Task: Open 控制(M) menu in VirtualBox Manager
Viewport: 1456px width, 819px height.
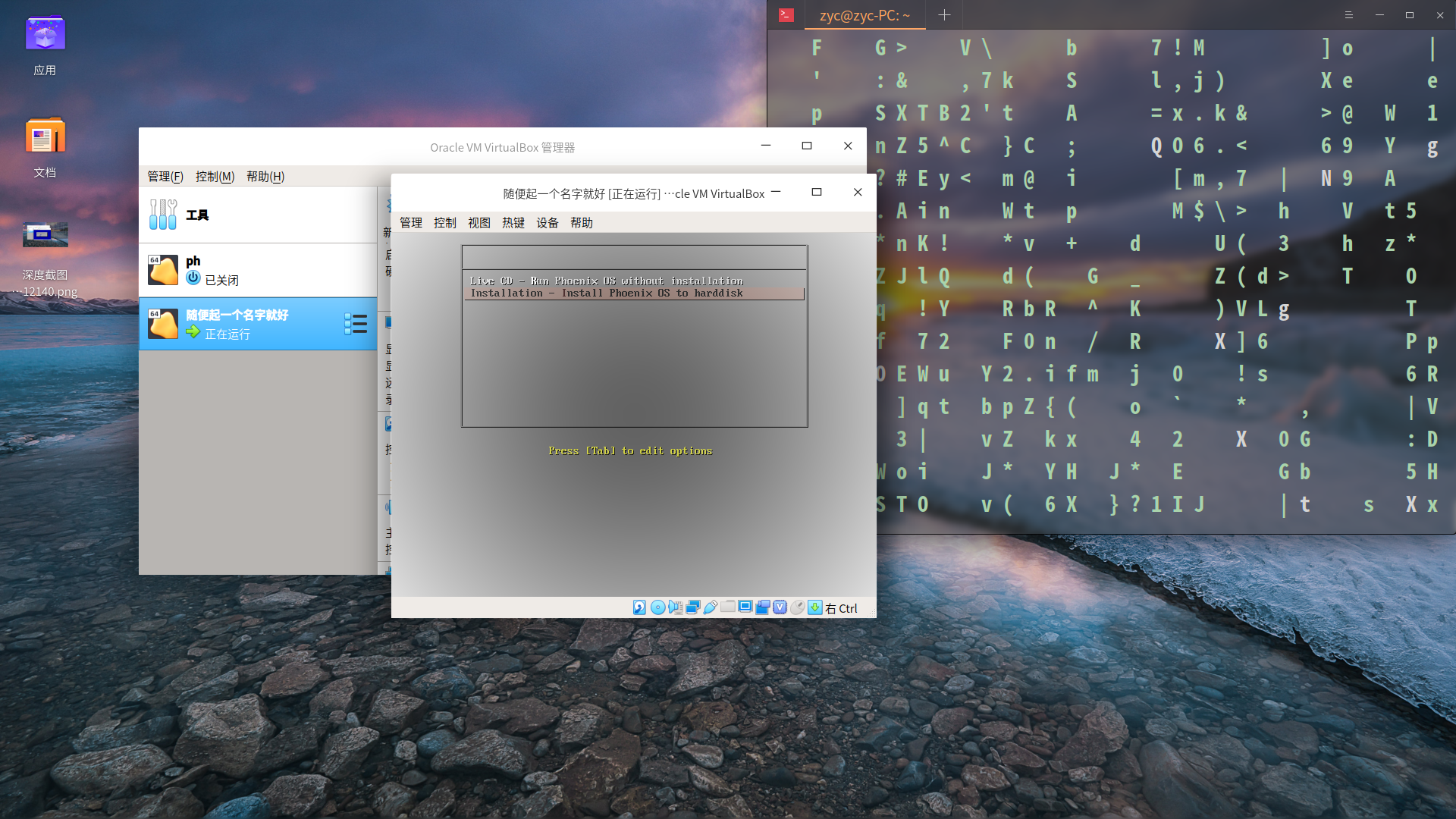Action: 215,176
